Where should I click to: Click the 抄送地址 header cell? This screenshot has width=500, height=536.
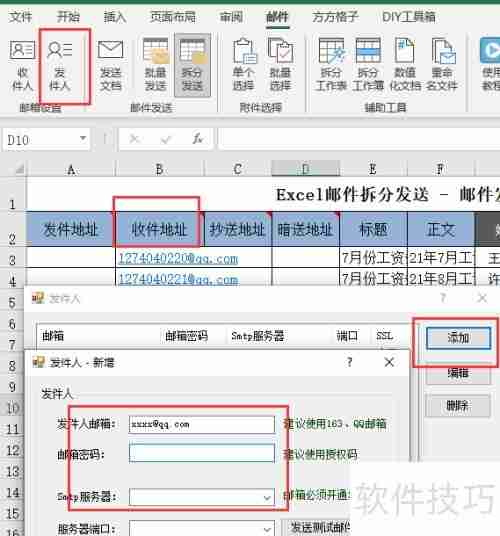pyautogui.click(x=238, y=229)
